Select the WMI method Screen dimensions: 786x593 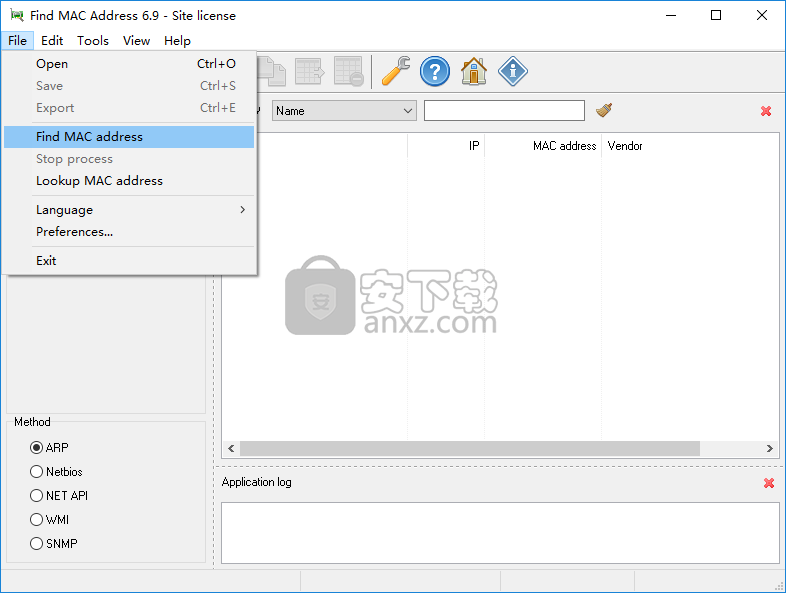click(49, 519)
